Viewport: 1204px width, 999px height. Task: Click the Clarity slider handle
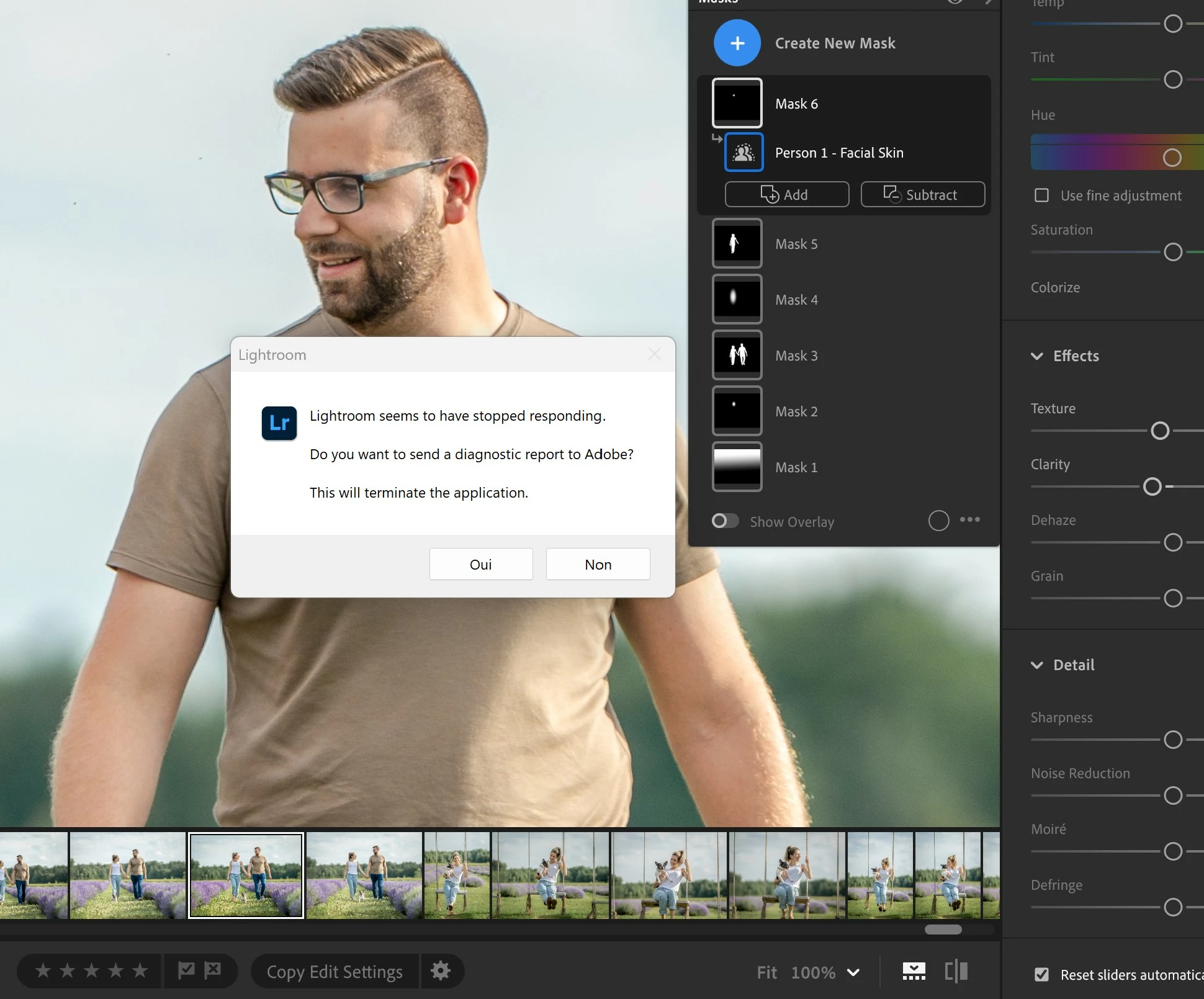click(x=1152, y=486)
